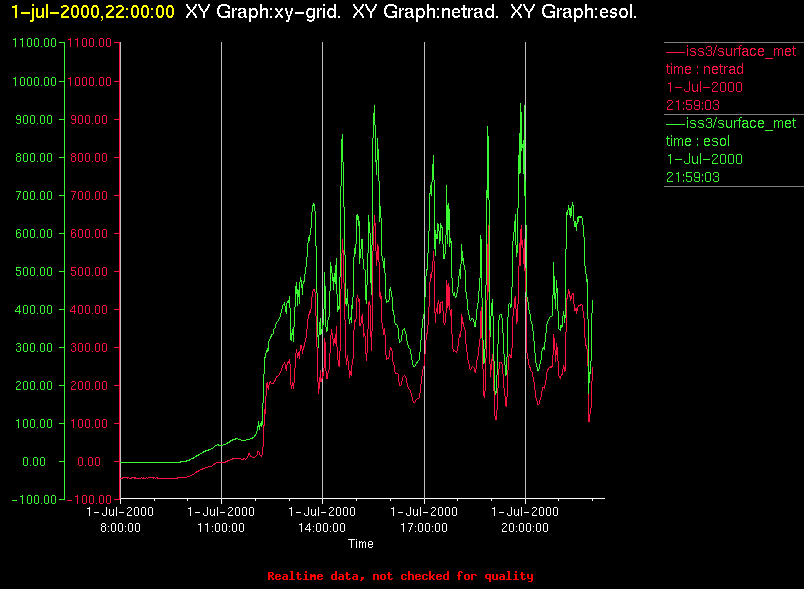Click the red 'time : netrad' legend line

[x=705, y=69]
